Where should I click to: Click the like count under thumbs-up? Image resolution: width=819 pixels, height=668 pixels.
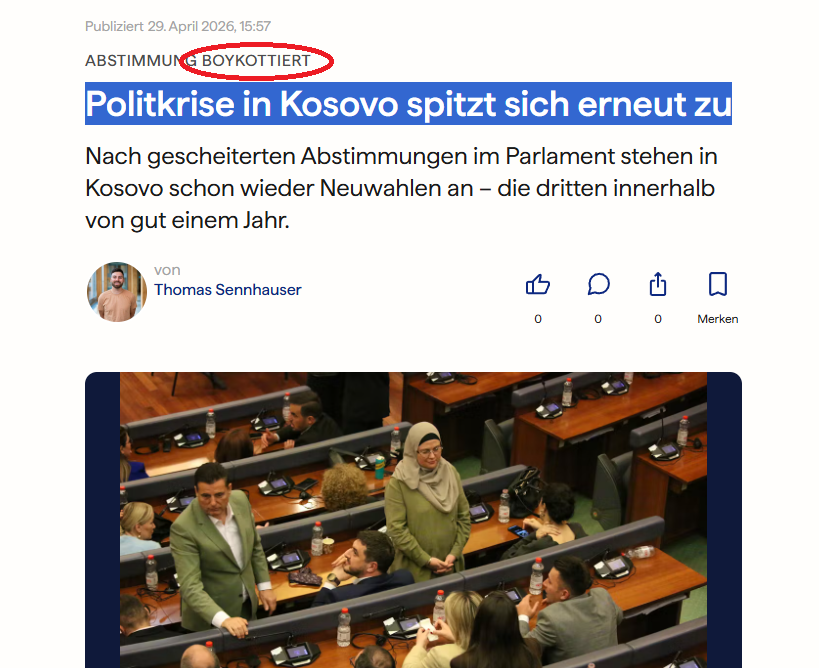click(537, 319)
